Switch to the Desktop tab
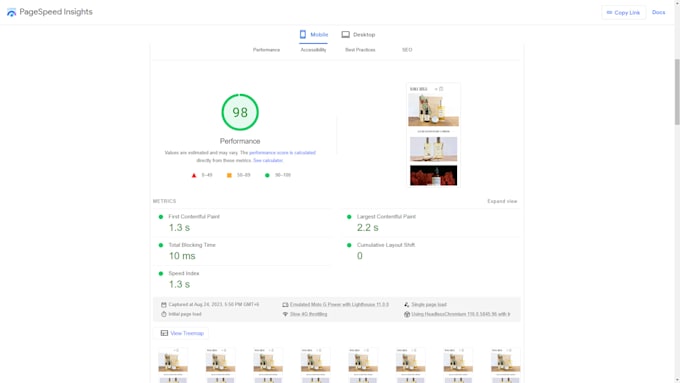 tap(358, 34)
